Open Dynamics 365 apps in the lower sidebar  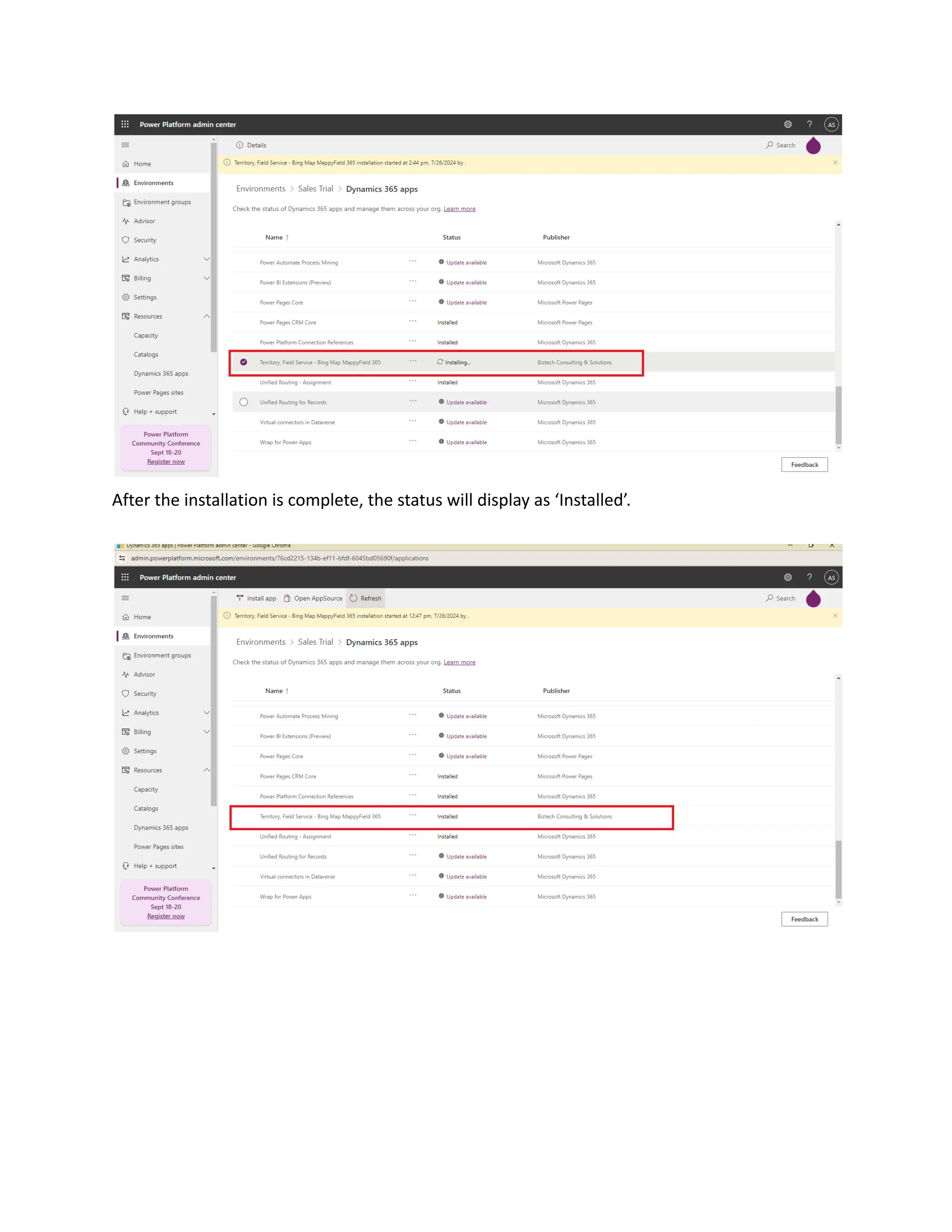(161, 828)
